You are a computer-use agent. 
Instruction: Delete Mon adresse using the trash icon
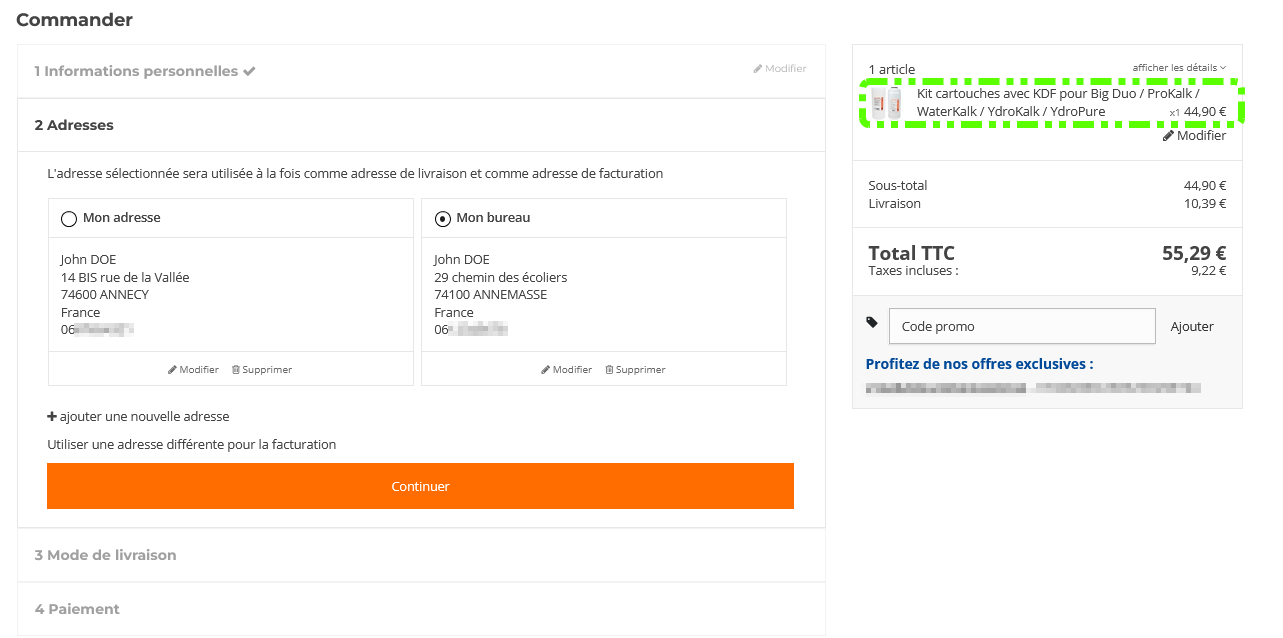coord(236,370)
